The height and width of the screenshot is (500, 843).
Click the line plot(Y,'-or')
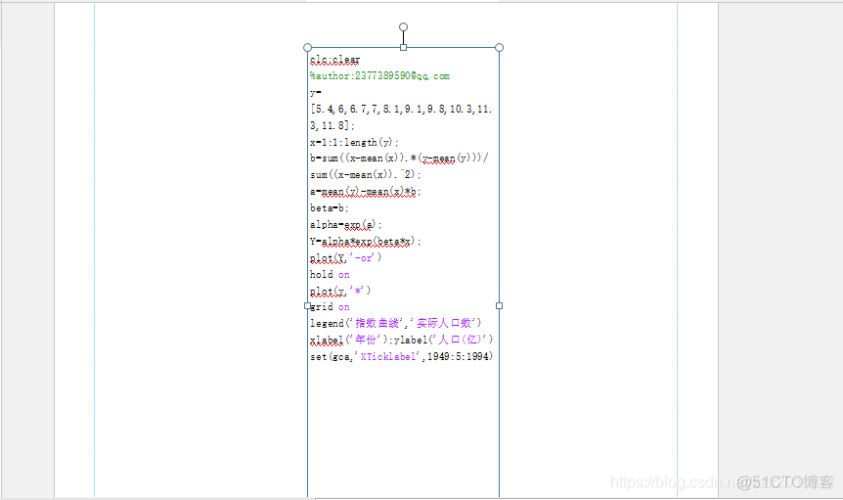tap(346, 258)
